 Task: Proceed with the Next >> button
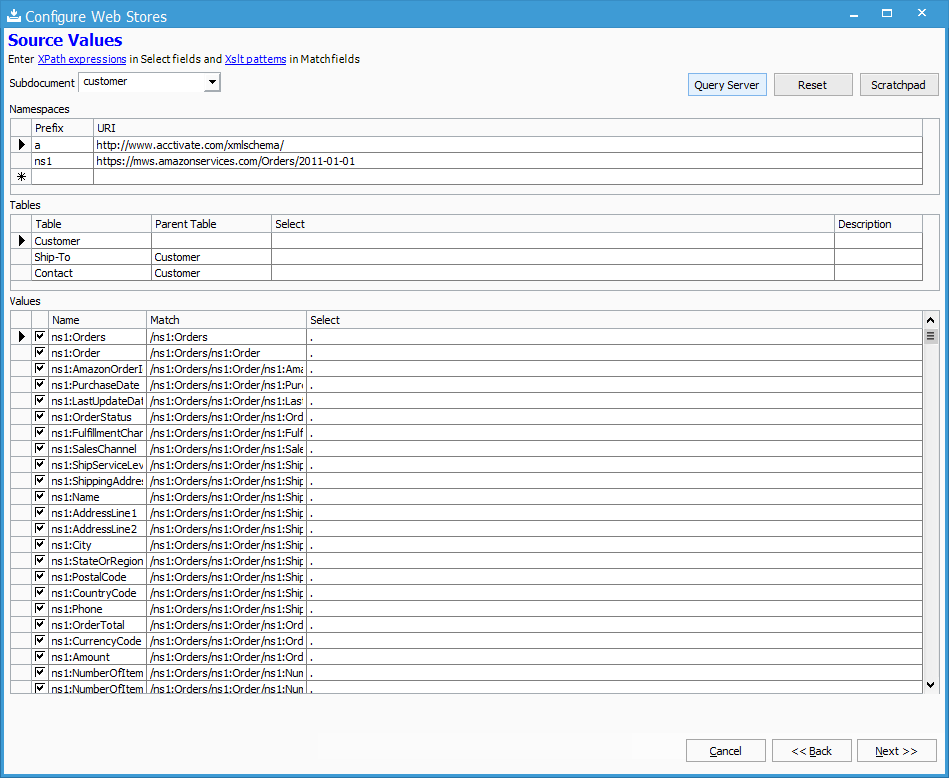(x=897, y=751)
